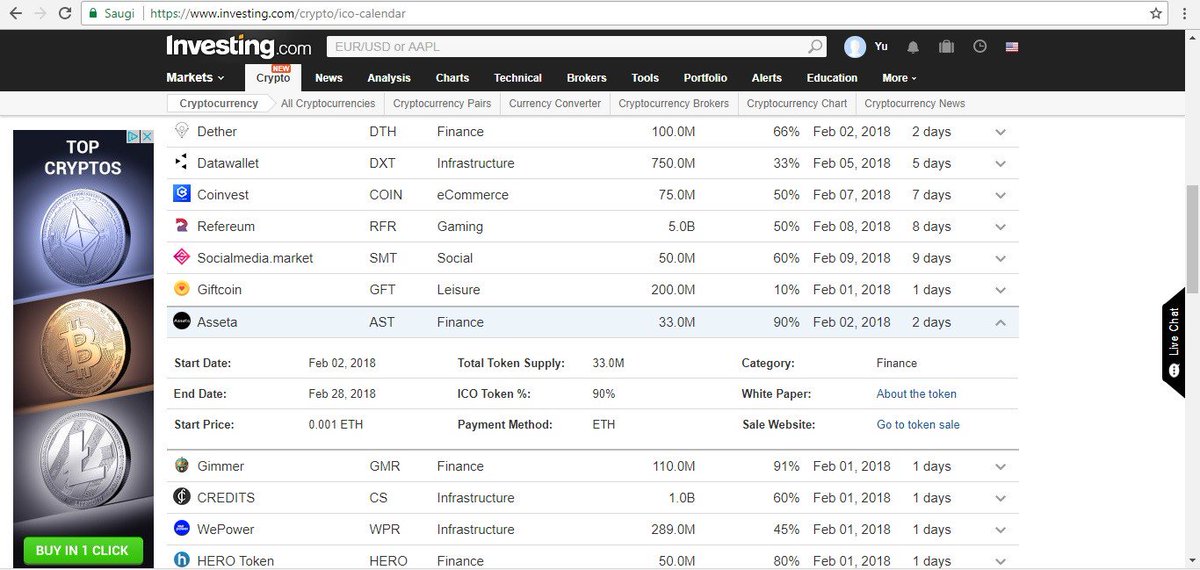Open the About the token link

point(917,394)
